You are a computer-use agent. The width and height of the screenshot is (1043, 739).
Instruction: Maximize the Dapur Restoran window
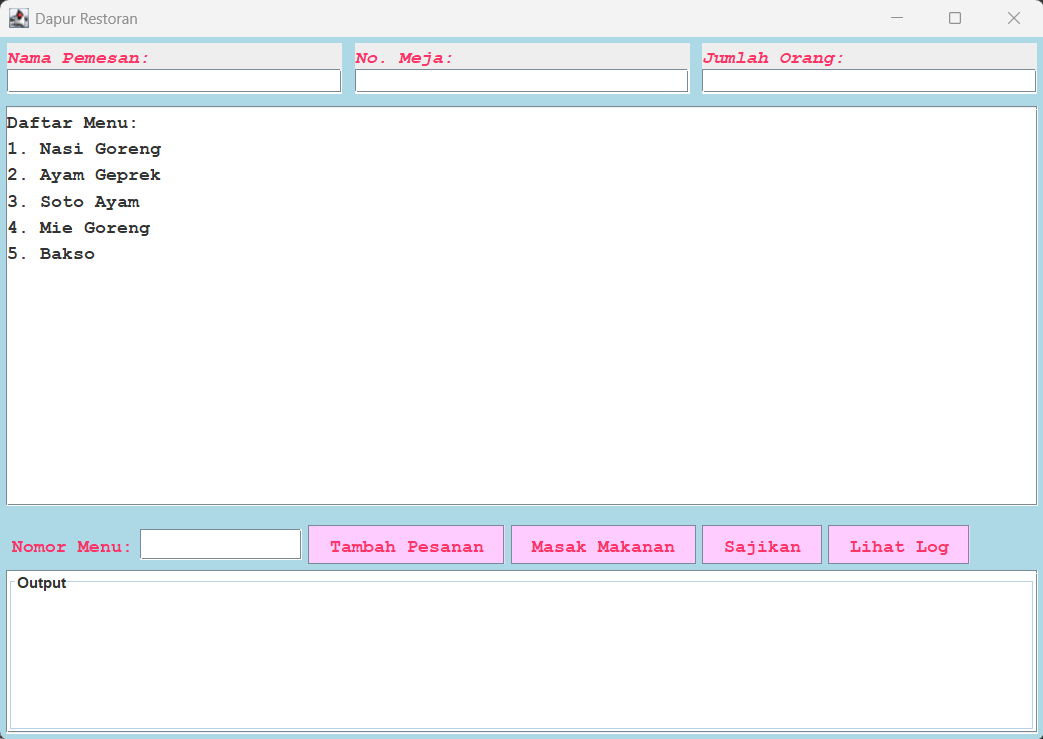[955, 18]
